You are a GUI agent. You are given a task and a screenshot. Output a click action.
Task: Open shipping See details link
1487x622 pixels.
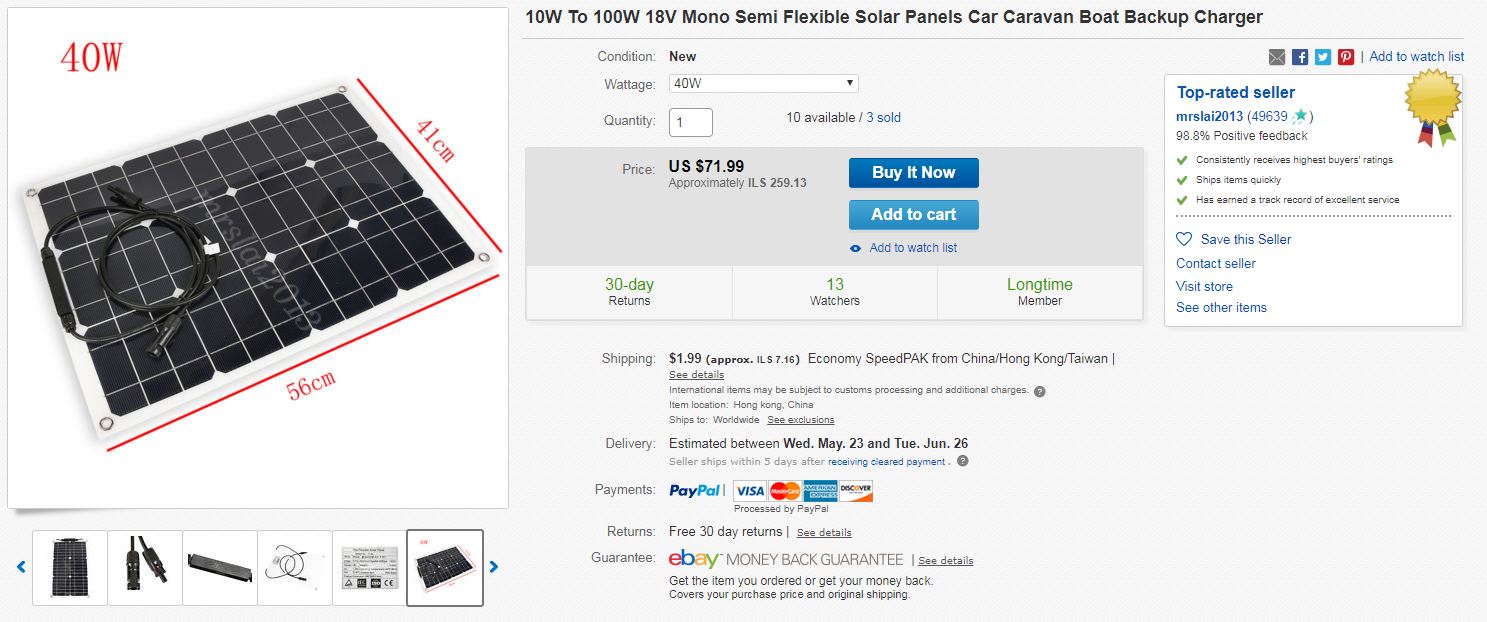coord(696,375)
